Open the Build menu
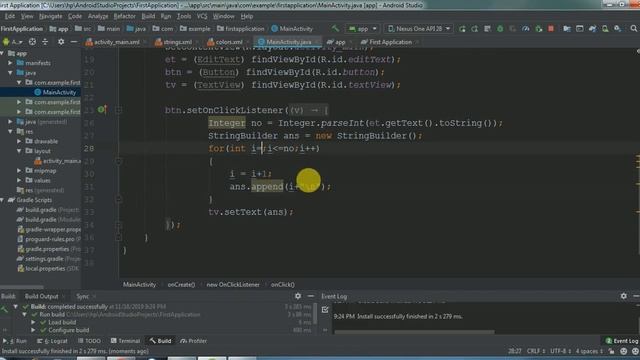640x360 pixels. coord(148,16)
